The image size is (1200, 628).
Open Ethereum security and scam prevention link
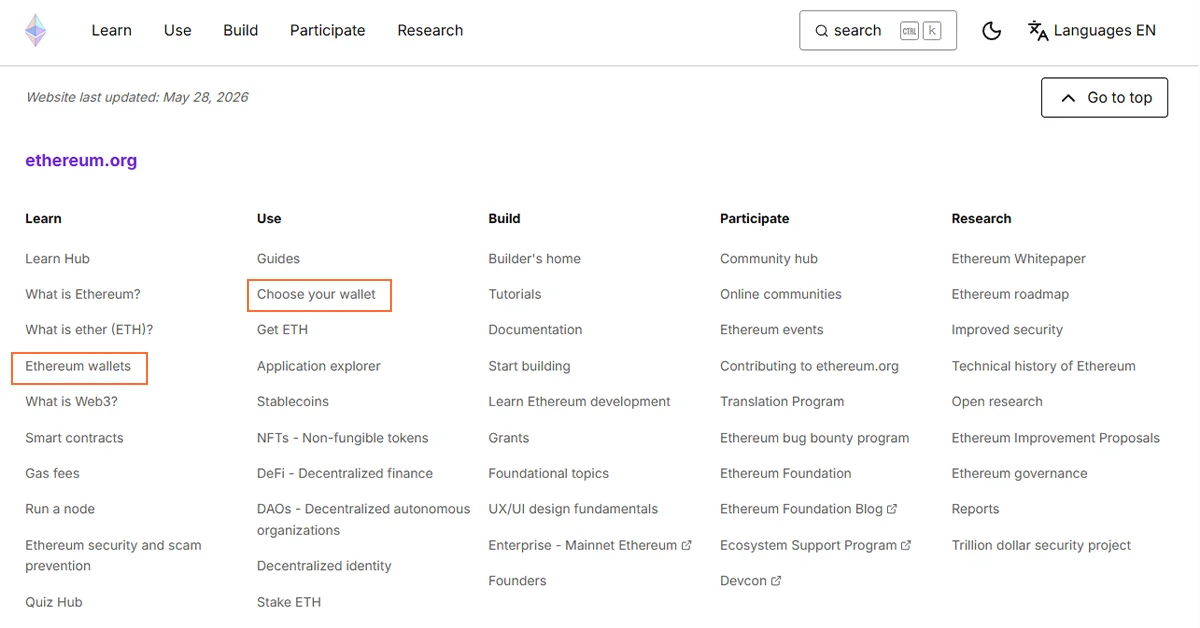pyautogui.click(x=113, y=555)
